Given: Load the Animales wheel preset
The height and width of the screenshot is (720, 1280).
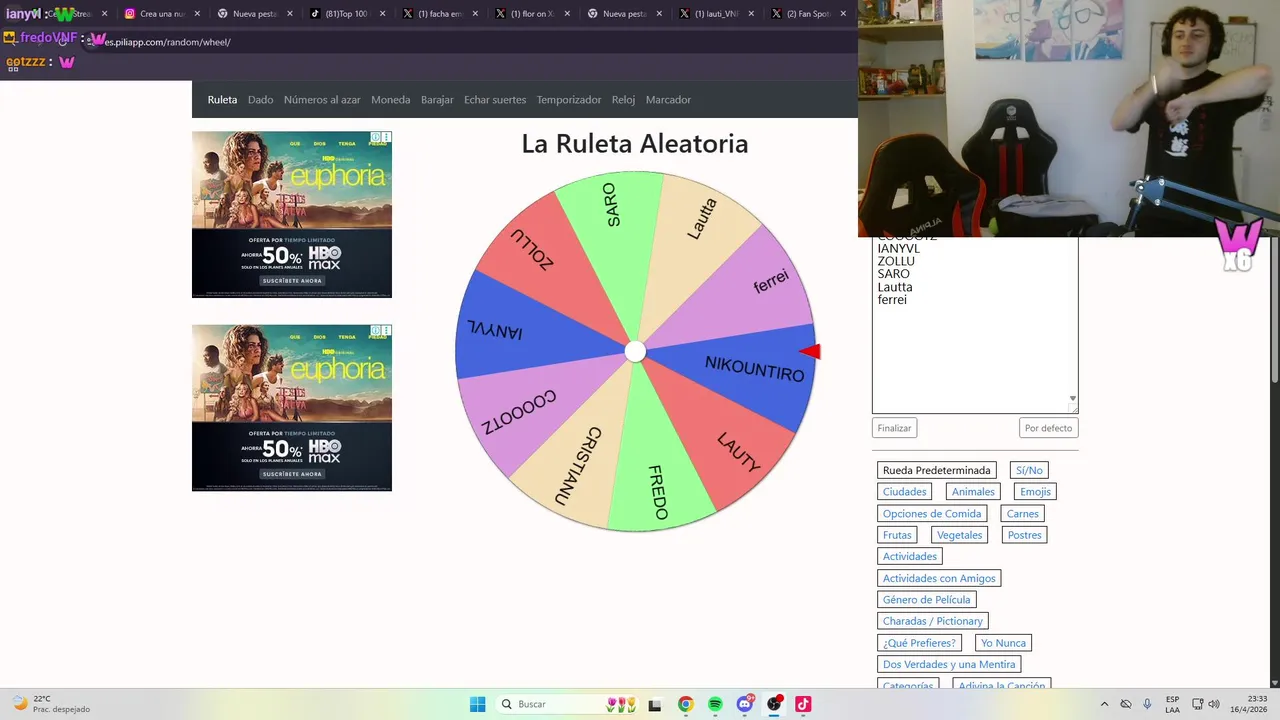Looking at the screenshot, I should tap(973, 492).
